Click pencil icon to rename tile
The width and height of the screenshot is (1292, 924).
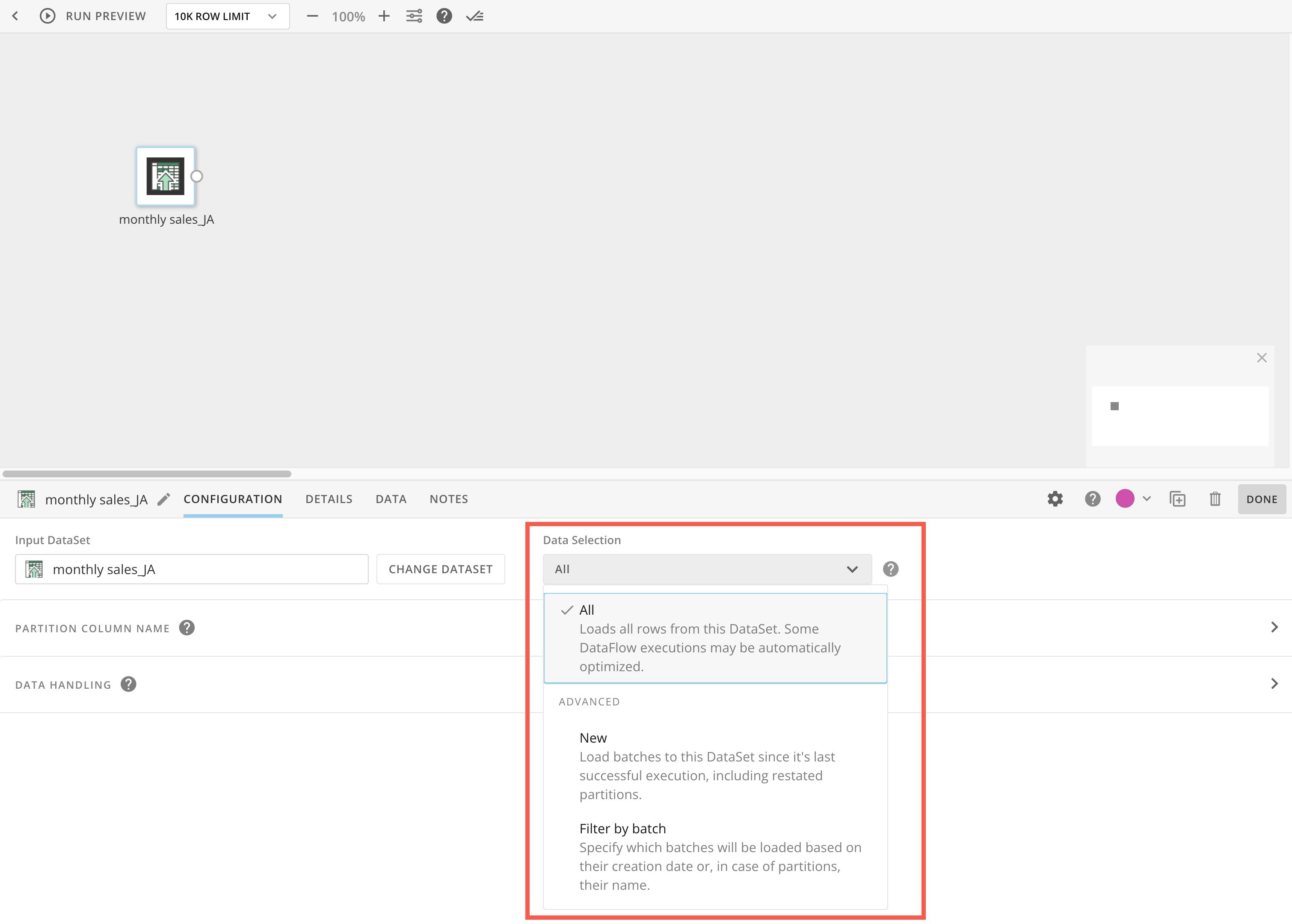coord(164,500)
